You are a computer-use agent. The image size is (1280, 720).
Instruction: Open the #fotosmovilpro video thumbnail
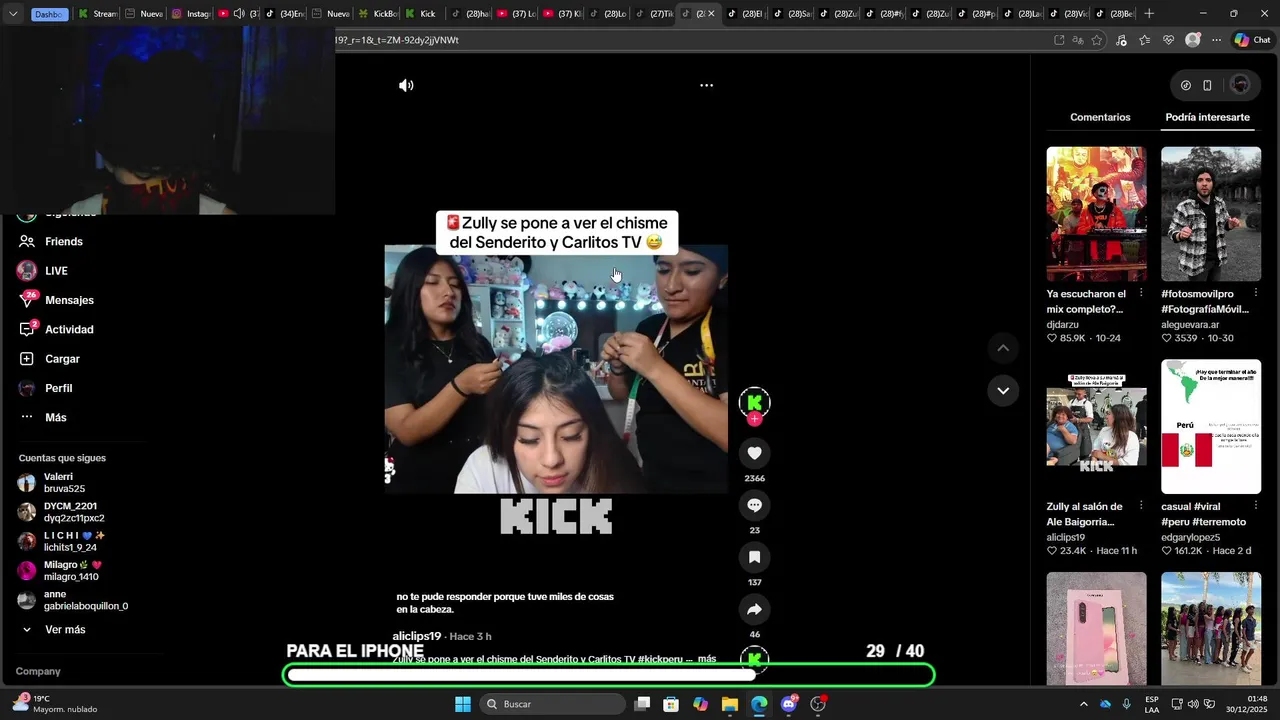(x=1211, y=214)
